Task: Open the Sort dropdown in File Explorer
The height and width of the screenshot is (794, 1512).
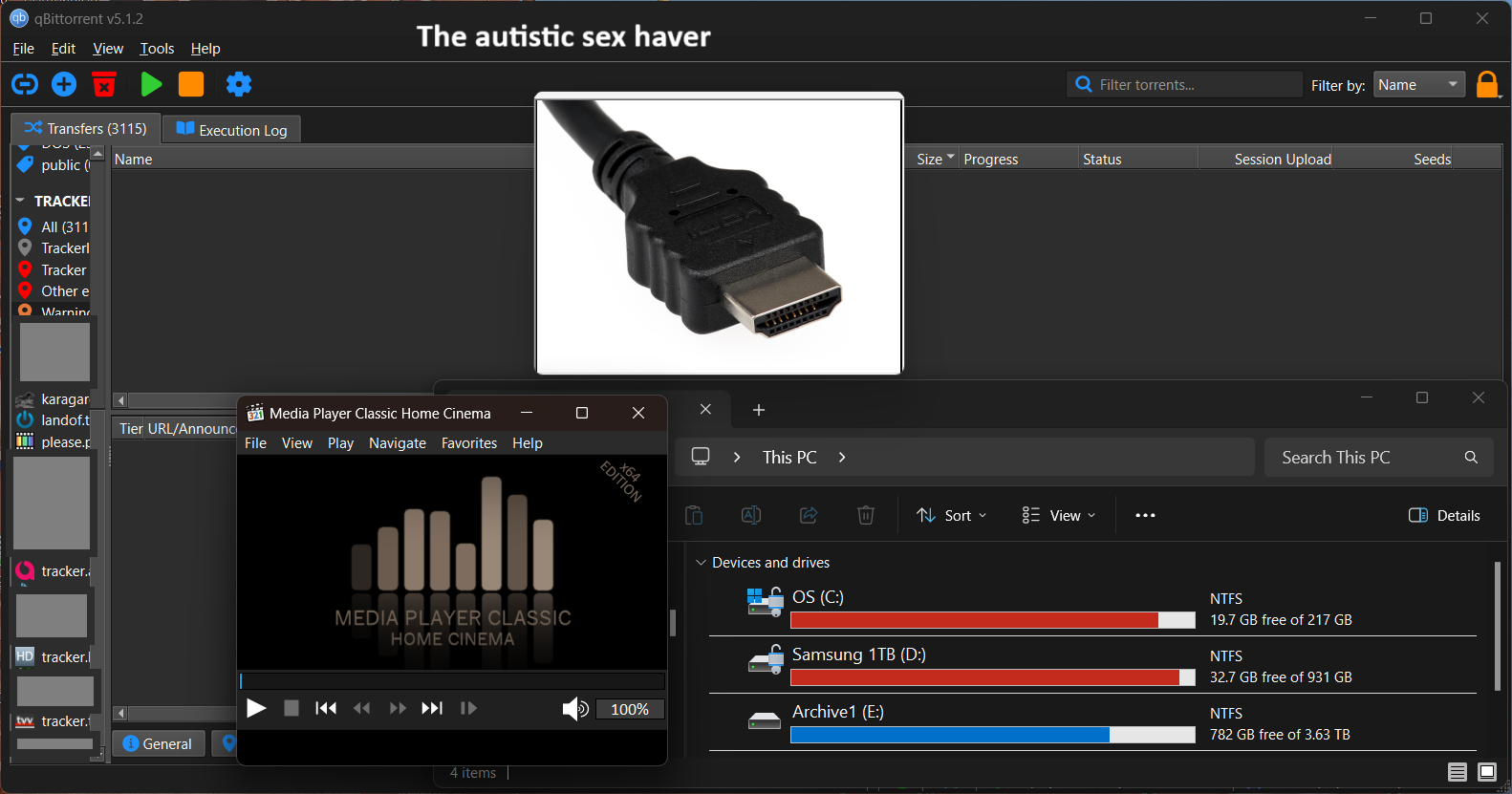Action: 952,515
